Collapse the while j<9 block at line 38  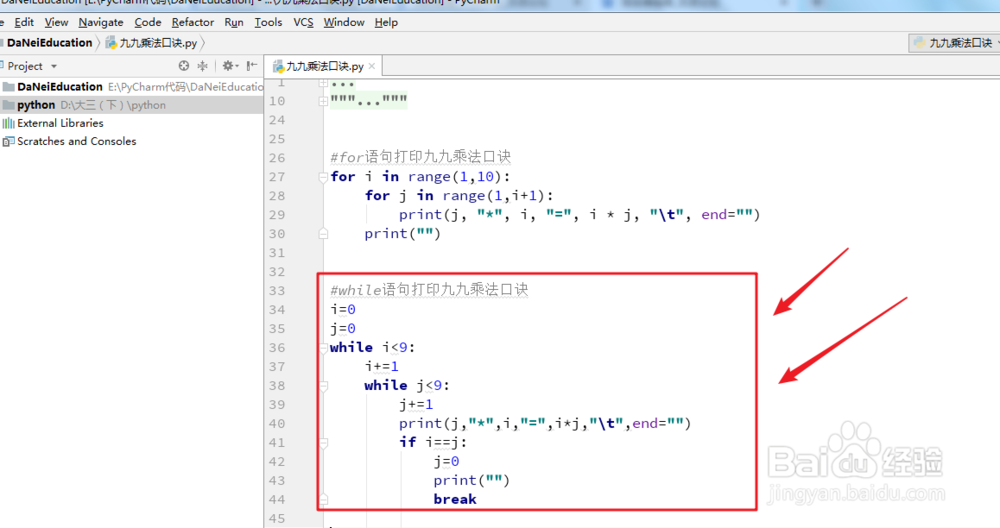(x=323, y=386)
